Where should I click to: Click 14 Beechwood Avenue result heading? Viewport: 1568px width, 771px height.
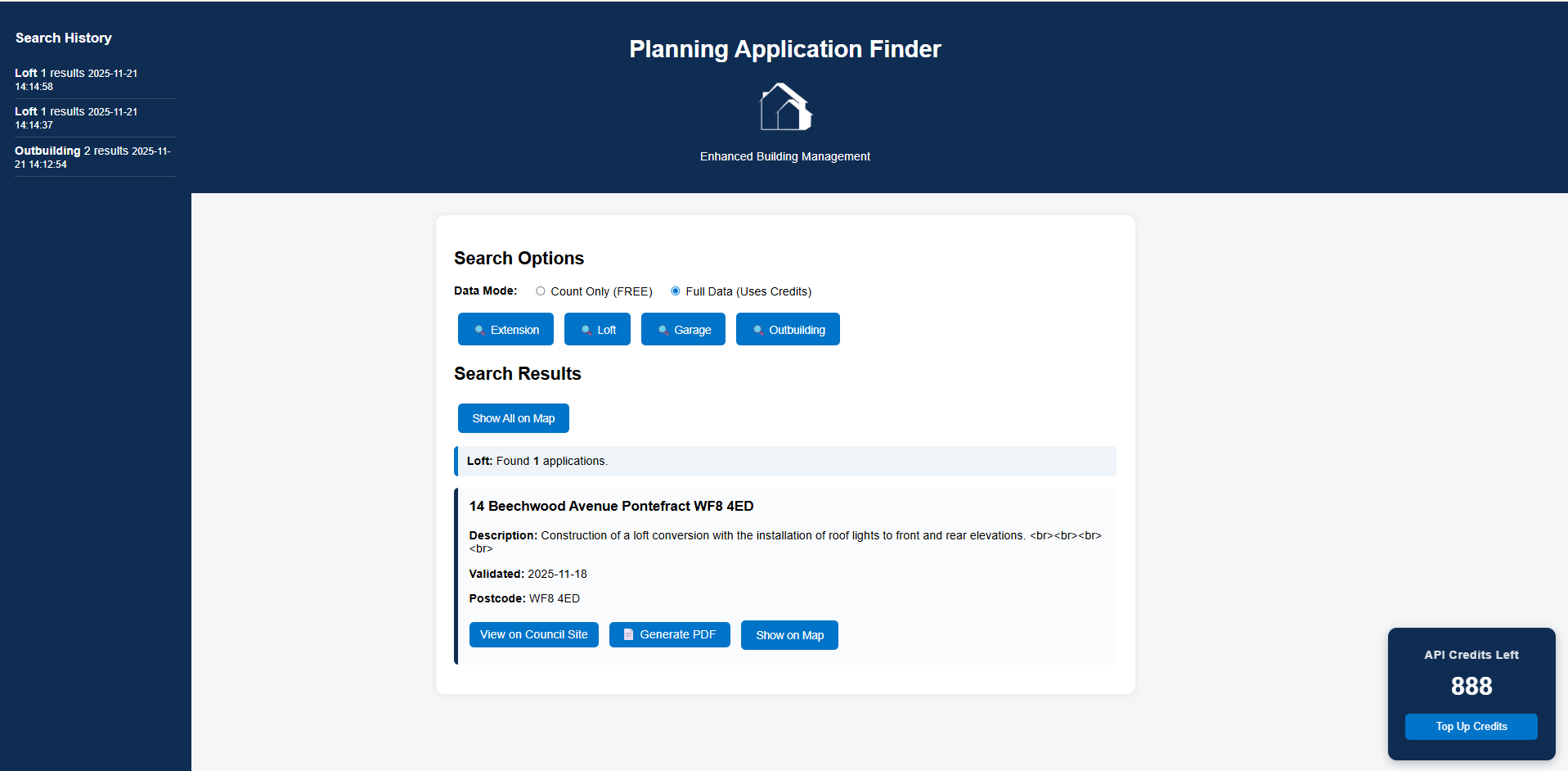611,506
